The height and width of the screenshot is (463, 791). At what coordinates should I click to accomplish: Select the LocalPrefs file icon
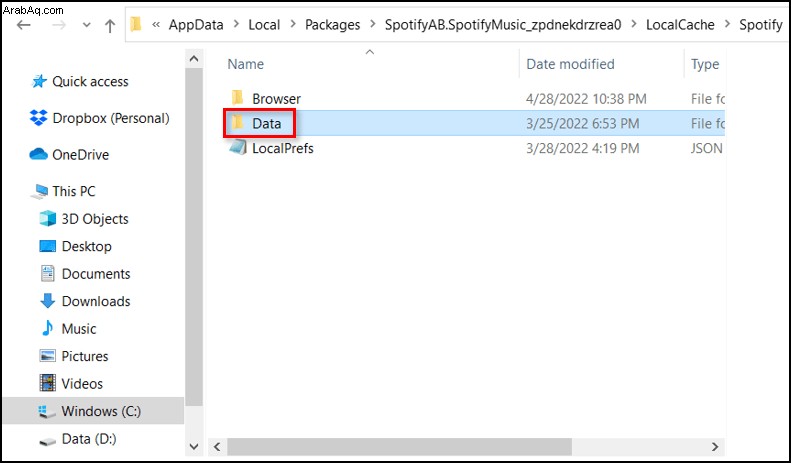coord(238,147)
